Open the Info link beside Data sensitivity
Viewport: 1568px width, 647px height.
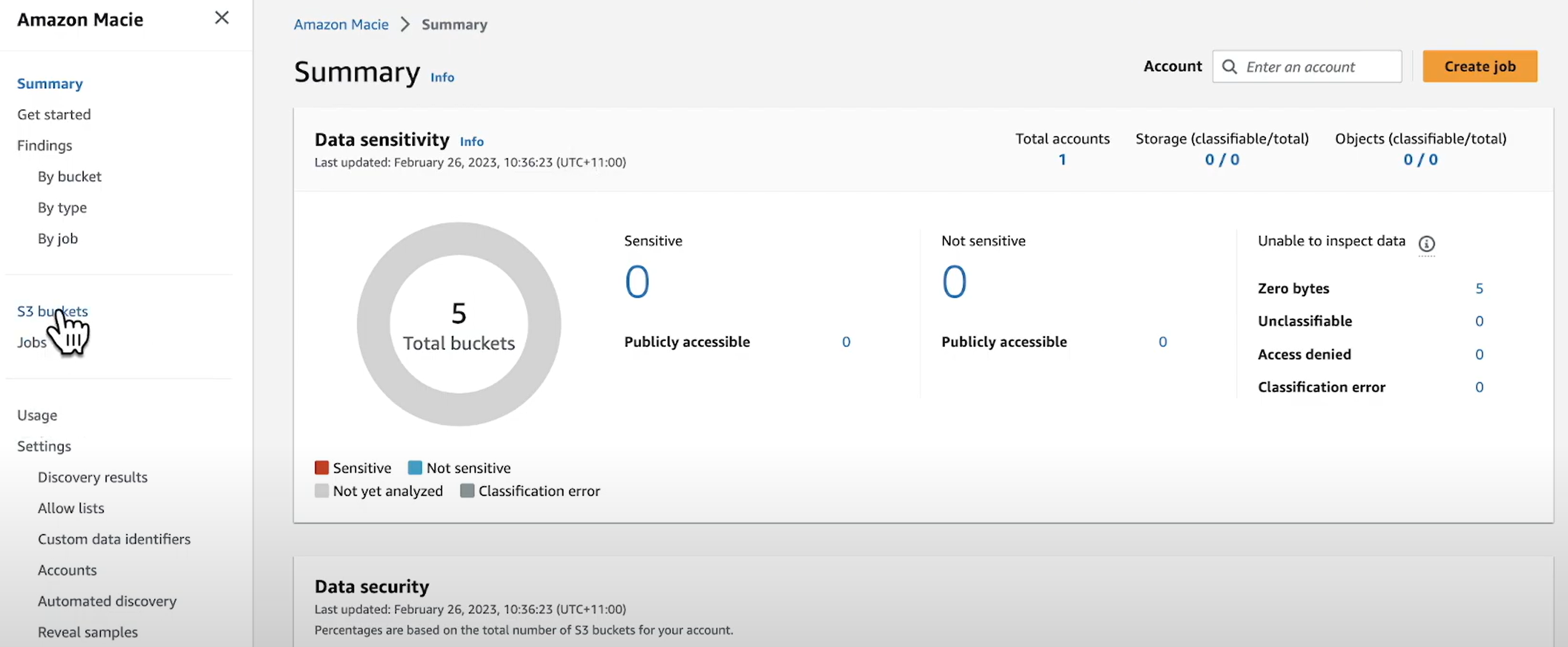[471, 142]
